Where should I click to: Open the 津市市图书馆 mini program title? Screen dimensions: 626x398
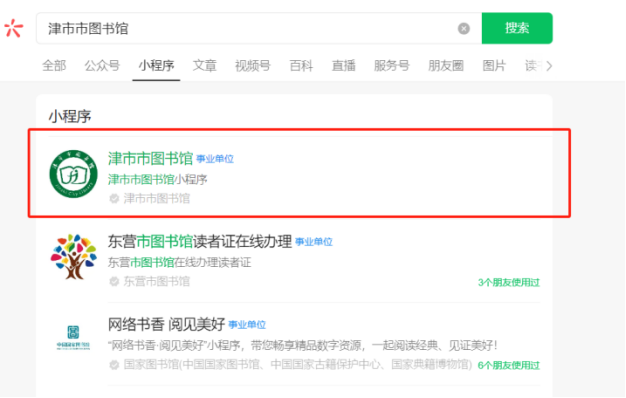pos(151,158)
